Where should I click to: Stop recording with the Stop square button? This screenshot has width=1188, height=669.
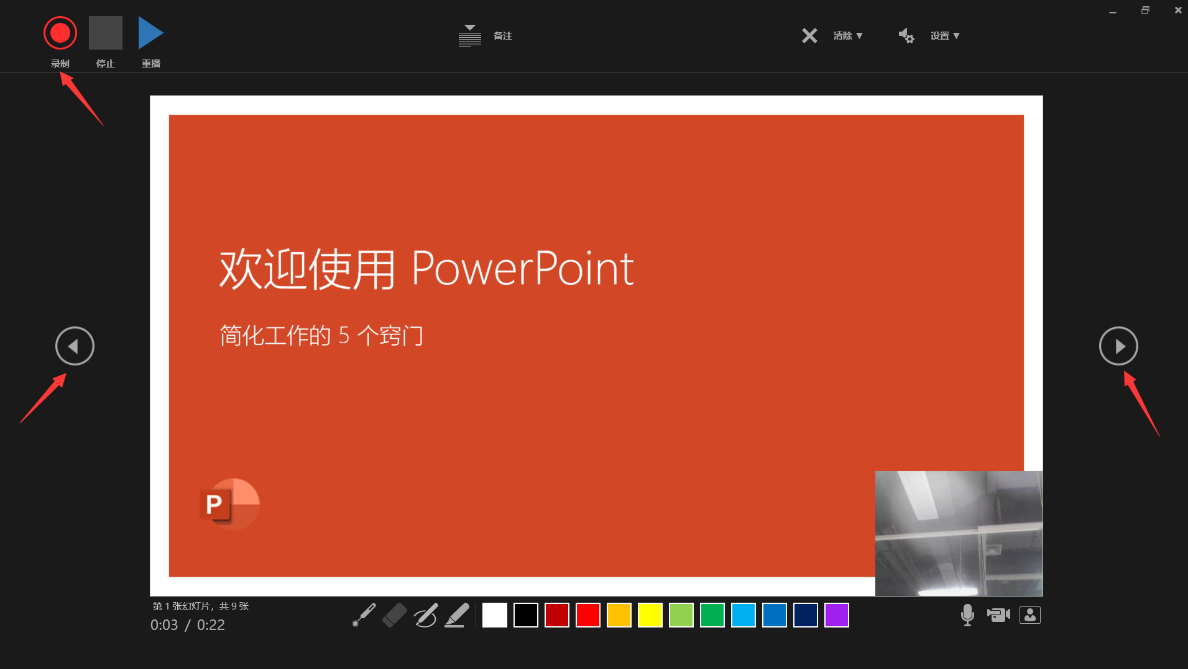coord(105,33)
